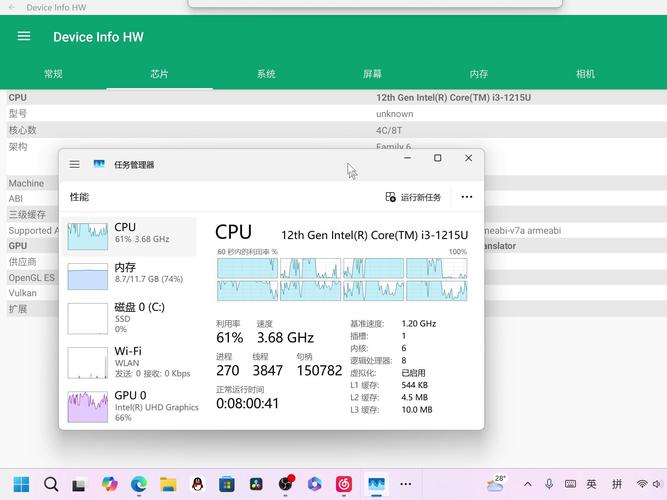Click 运行新任务 button in Task Manager
667x500 pixels.
point(413,197)
